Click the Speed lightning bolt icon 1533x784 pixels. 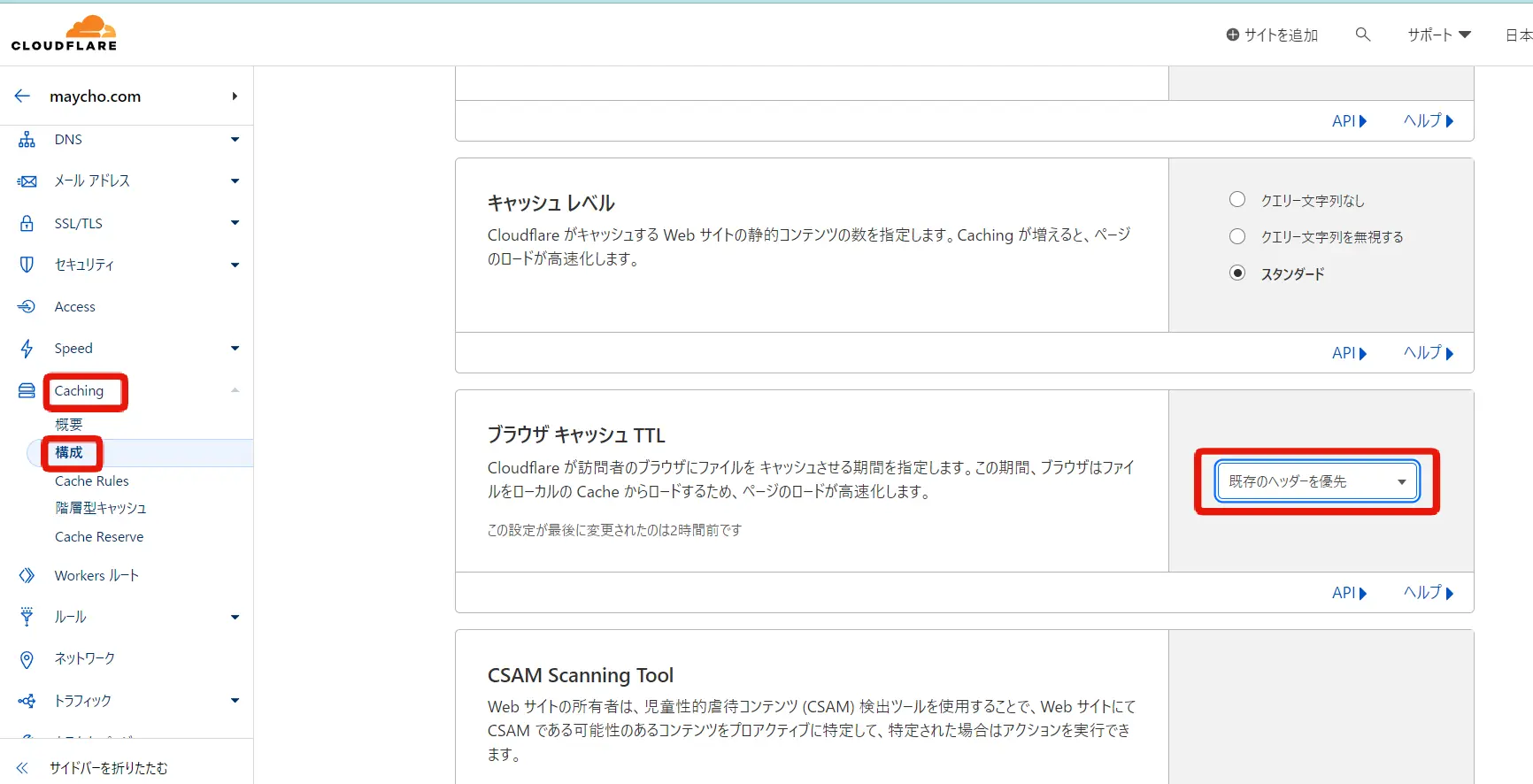[27, 349]
